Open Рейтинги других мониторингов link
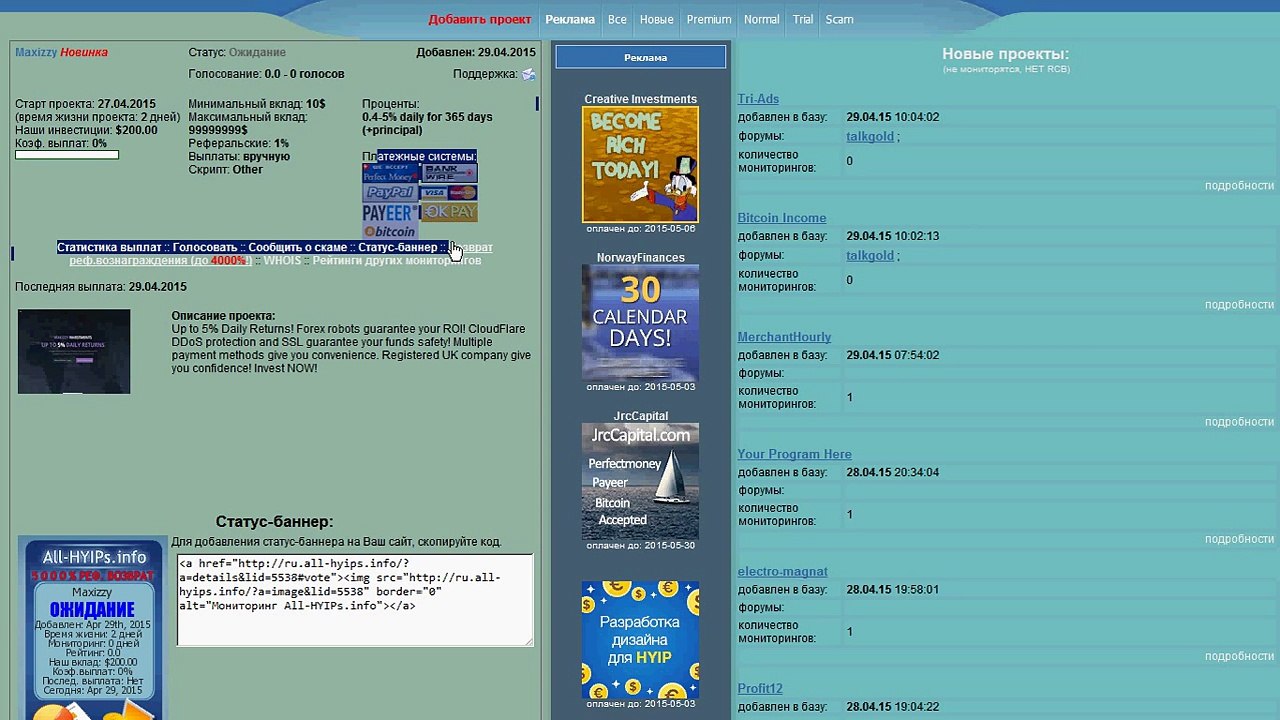Image resolution: width=1280 pixels, height=720 pixels. [x=397, y=260]
